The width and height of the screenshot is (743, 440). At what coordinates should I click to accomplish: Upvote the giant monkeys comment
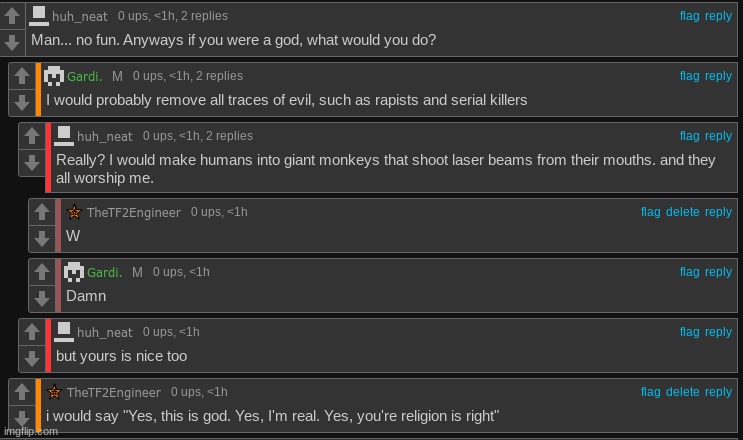point(32,136)
